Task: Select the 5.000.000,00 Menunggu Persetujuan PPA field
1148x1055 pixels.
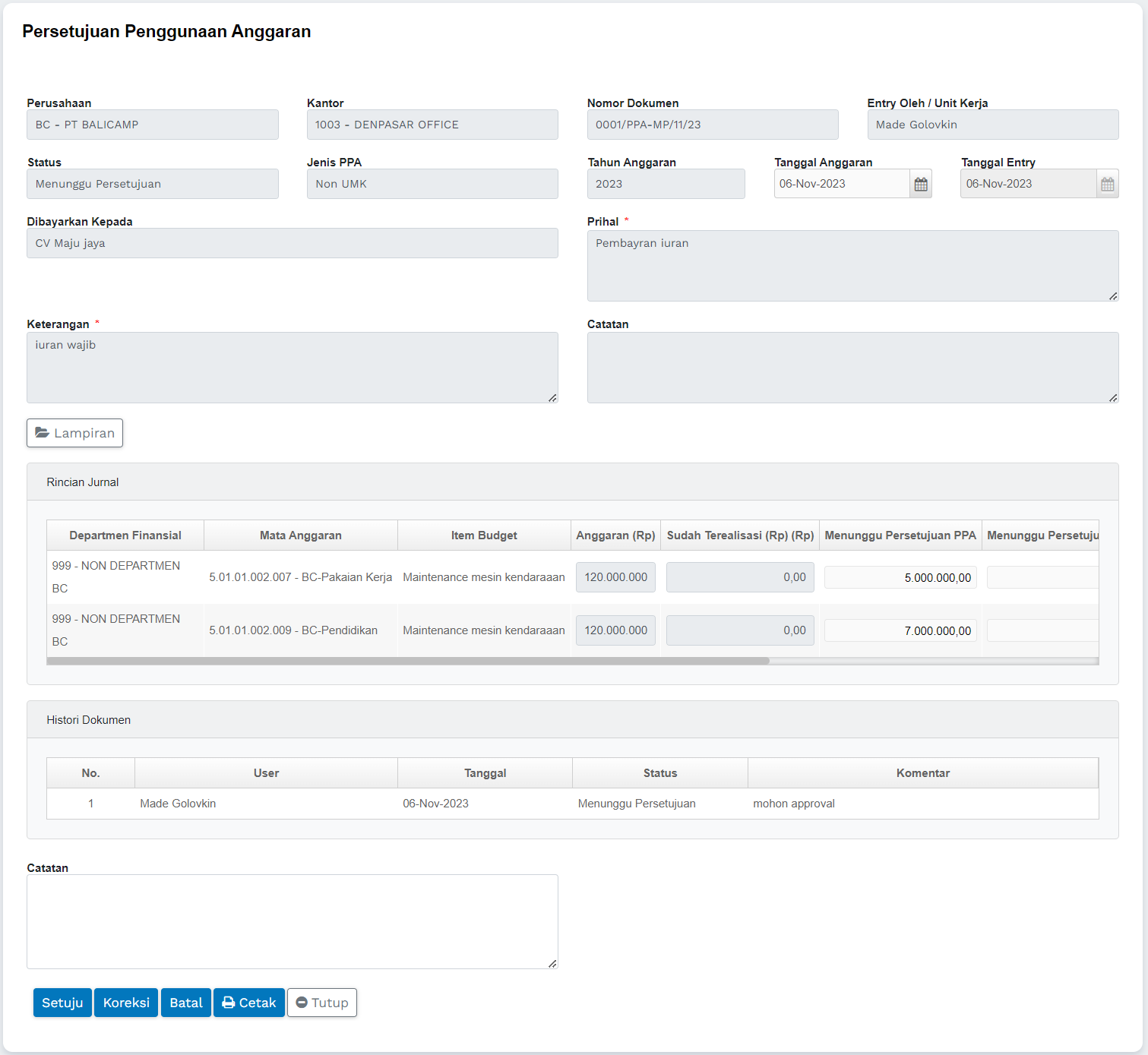Action: click(x=900, y=577)
